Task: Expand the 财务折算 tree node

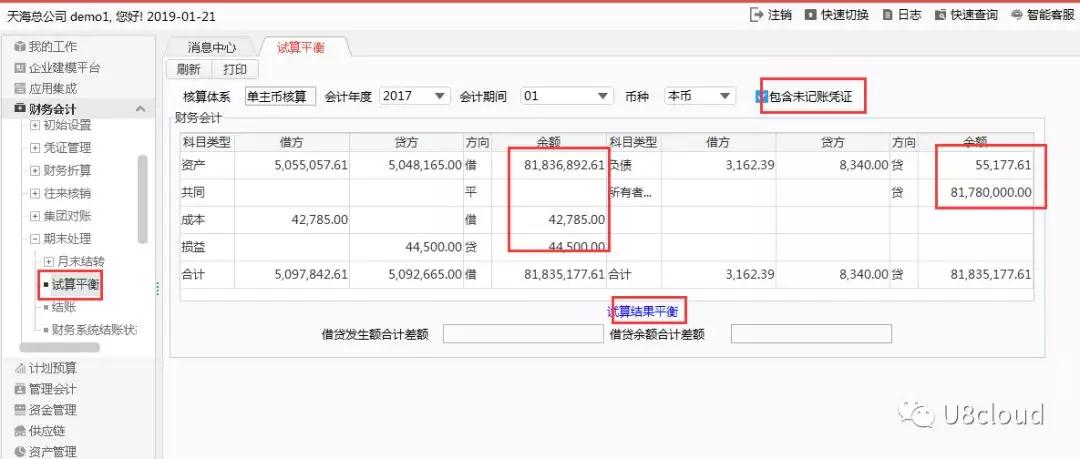Action: (35, 170)
